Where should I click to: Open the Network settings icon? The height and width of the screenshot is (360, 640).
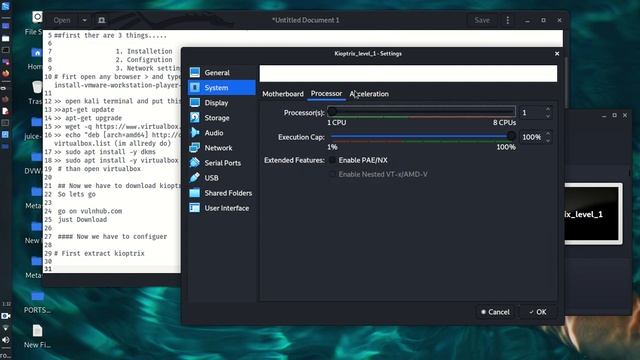point(195,148)
